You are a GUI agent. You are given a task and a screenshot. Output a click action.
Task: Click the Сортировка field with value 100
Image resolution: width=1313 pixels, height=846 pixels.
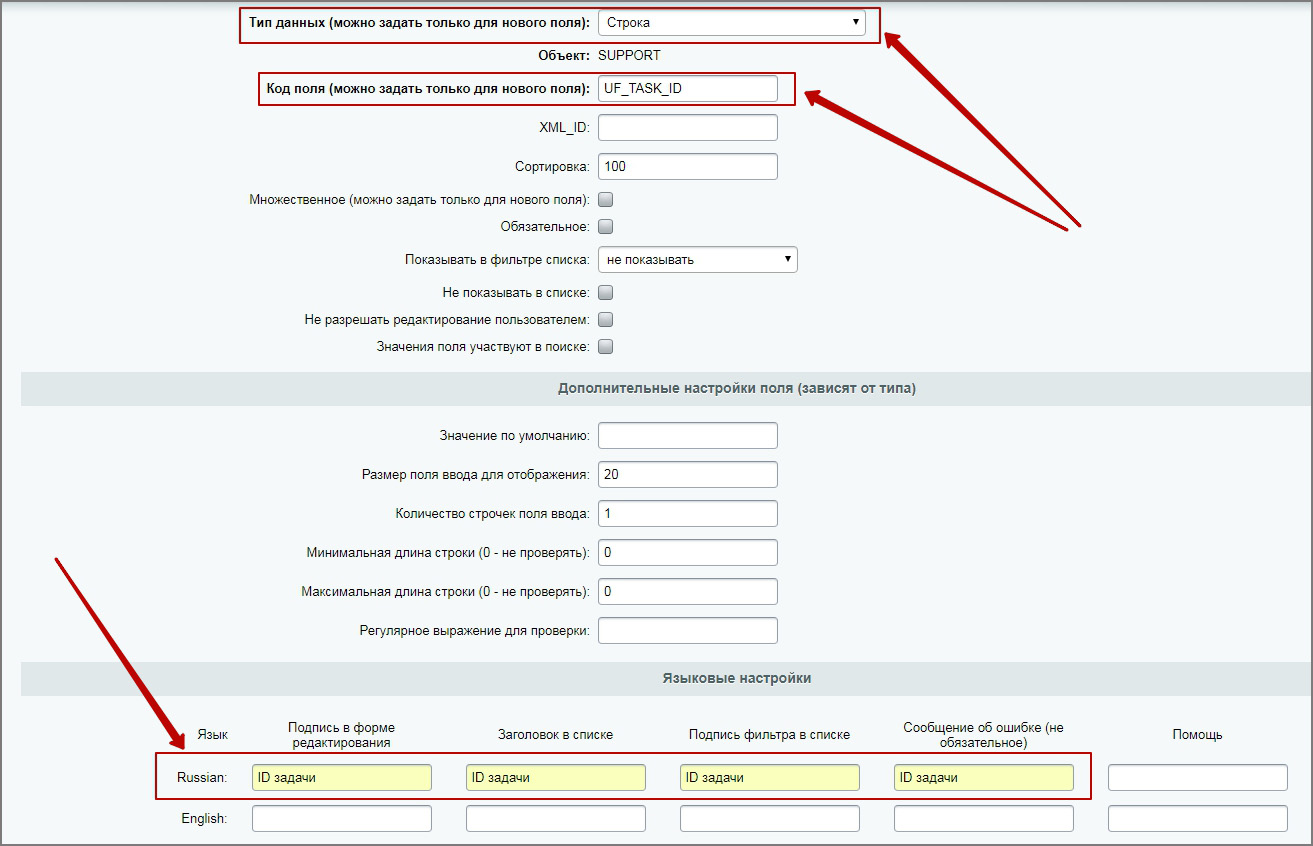[x=687, y=166]
